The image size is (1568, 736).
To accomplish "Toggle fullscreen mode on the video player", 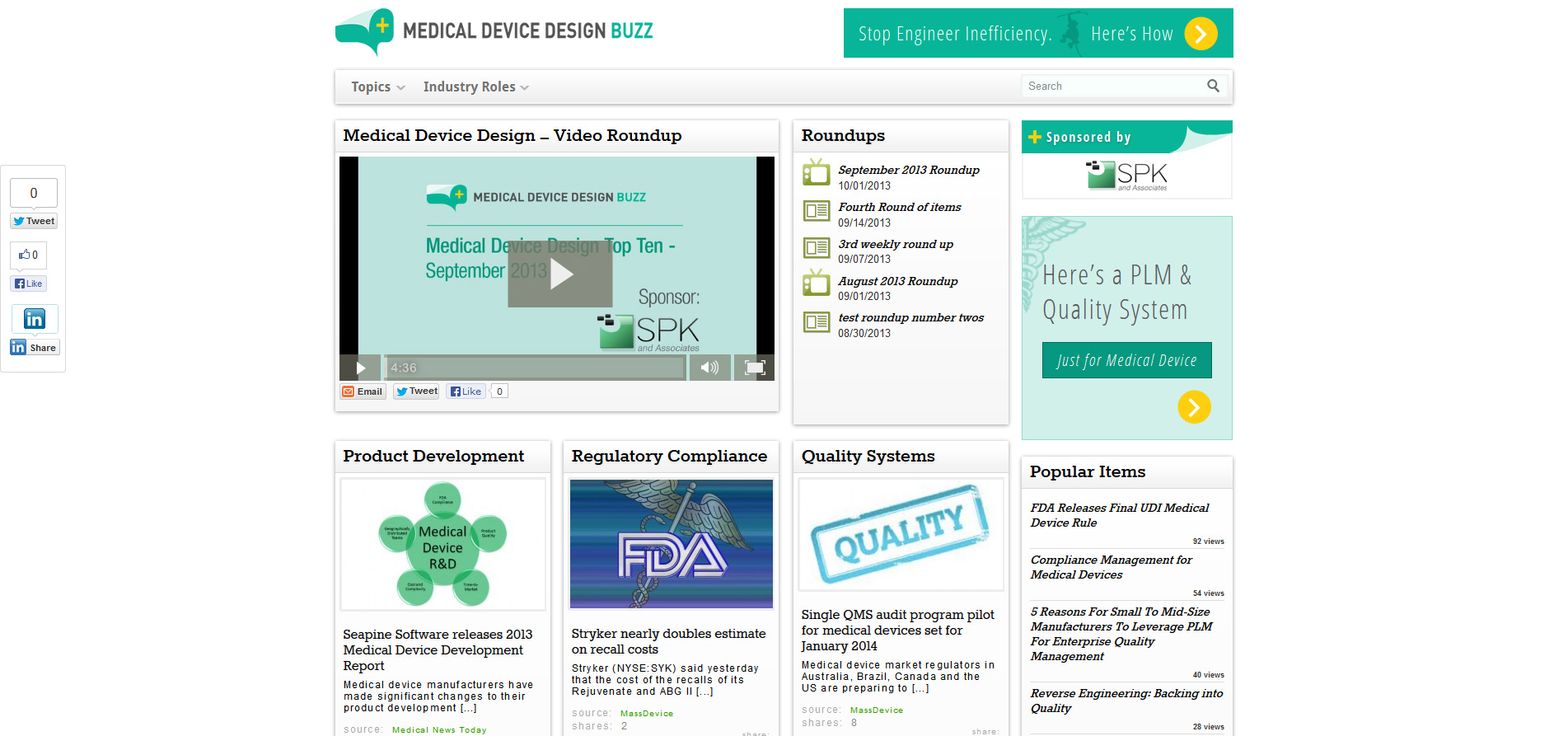I will (x=755, y=368).
